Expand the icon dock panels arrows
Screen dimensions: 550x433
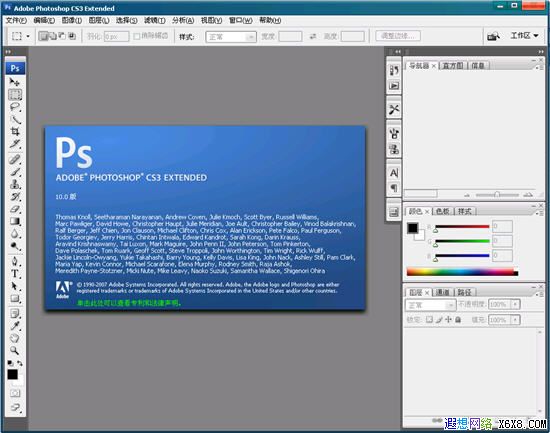click(398, 52)
